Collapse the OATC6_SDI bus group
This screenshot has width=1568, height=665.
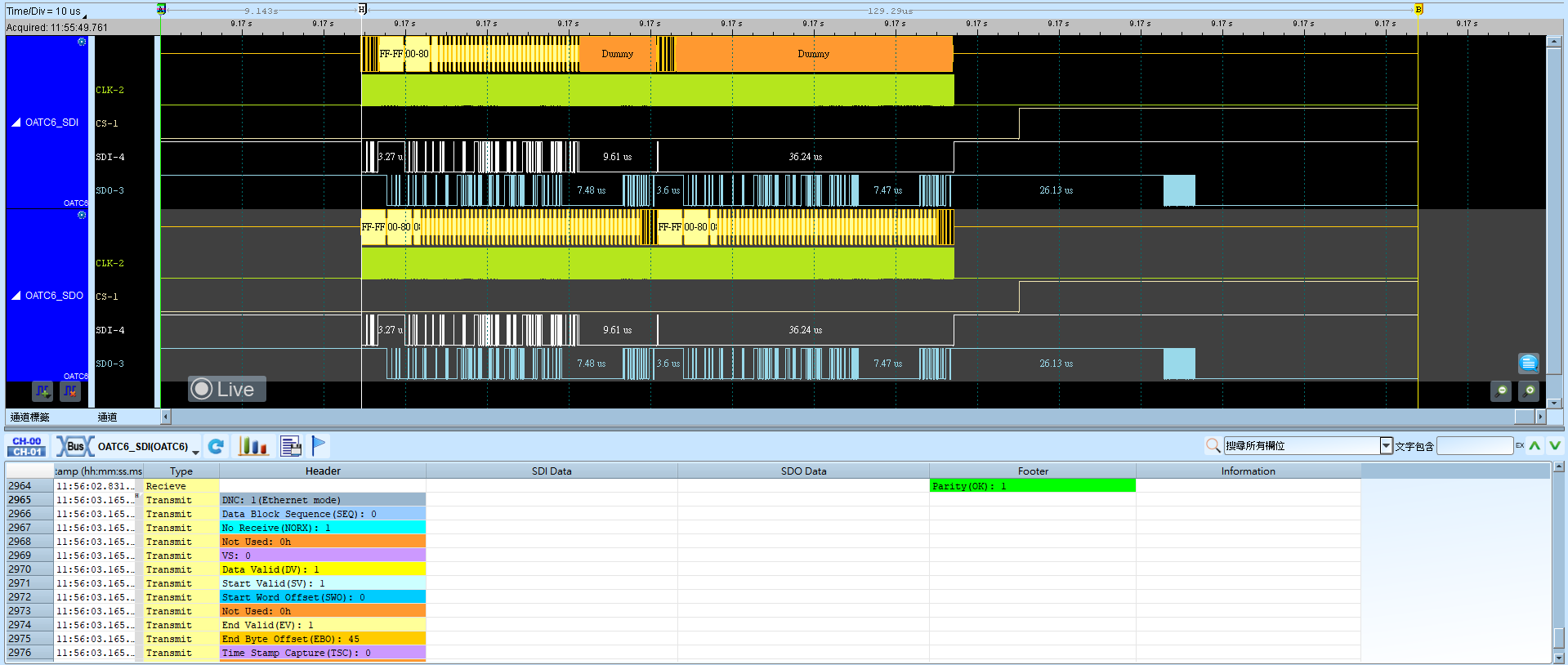16,123
